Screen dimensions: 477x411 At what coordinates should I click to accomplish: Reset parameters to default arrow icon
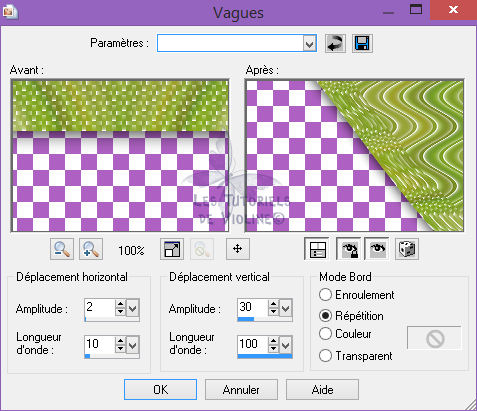tap(335, 43)
